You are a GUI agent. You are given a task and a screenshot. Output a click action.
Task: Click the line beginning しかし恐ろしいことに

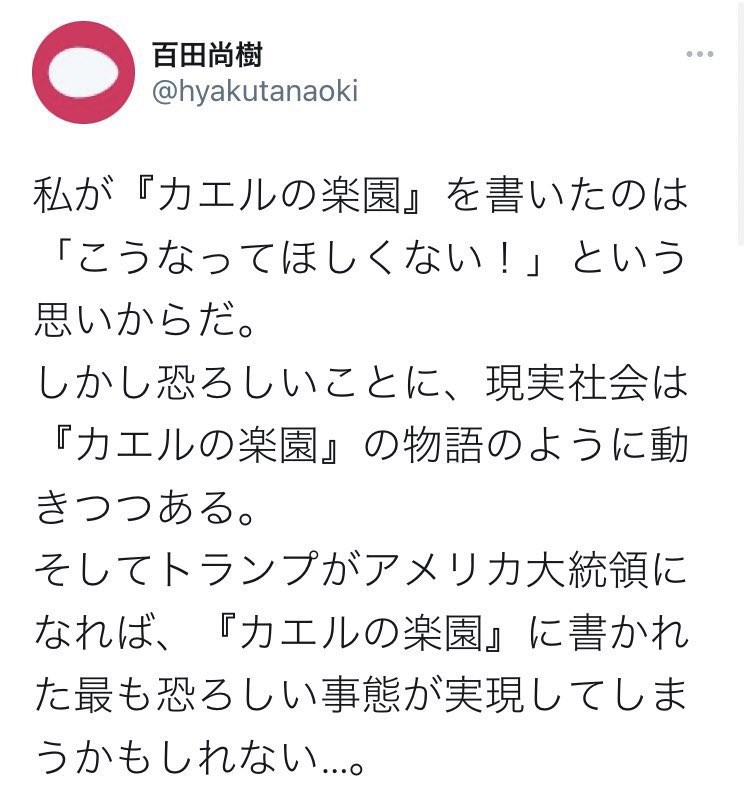pos(360,384)
